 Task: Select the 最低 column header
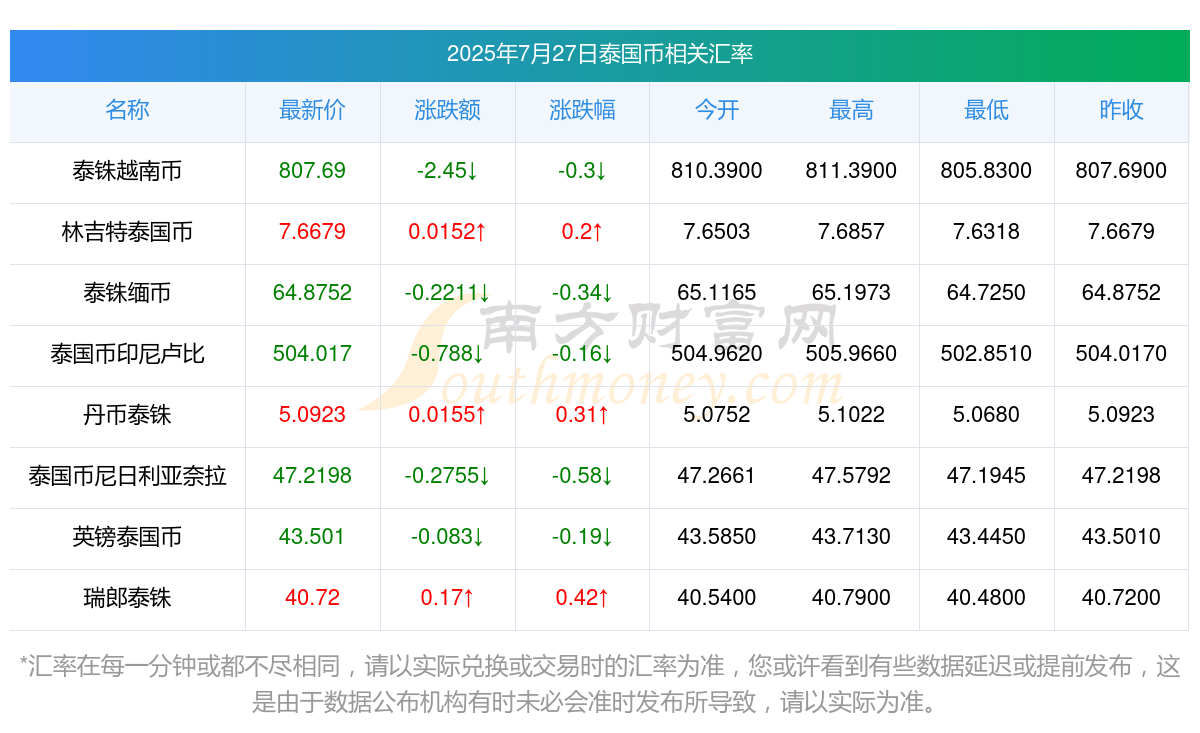986,110
